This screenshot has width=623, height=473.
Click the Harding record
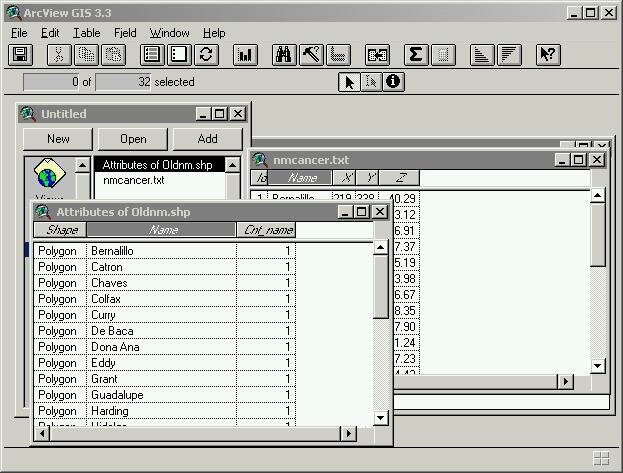coord(164,411)
